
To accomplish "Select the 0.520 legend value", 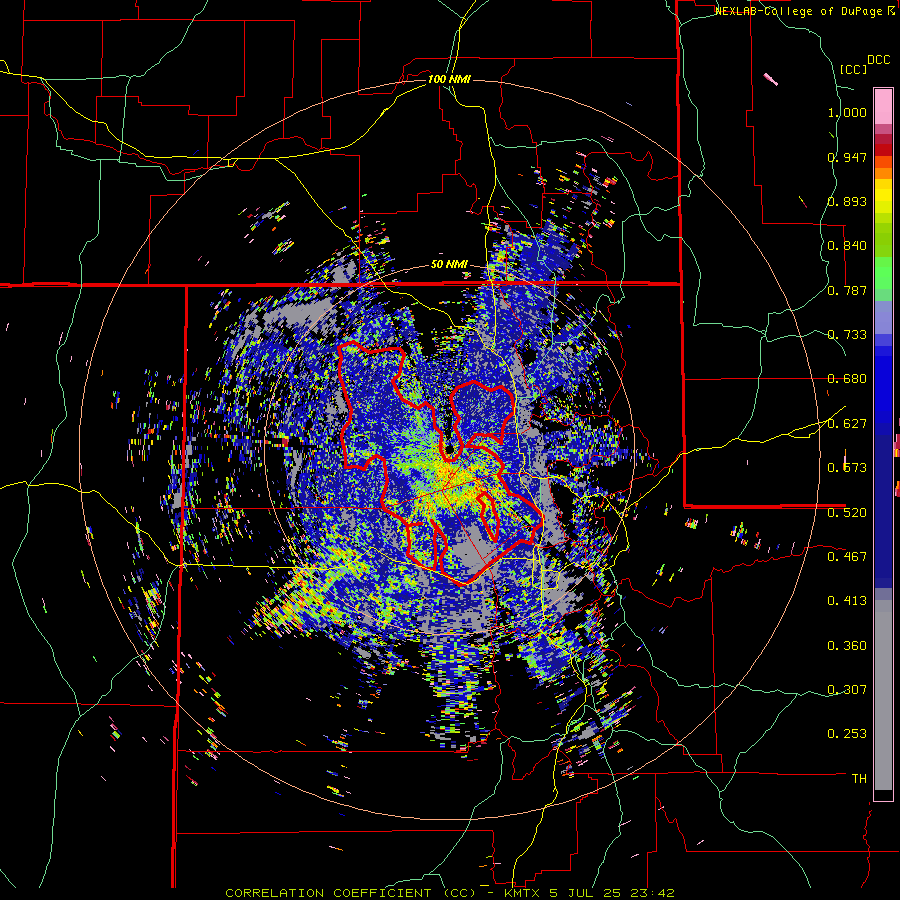I will pos(847,512).
